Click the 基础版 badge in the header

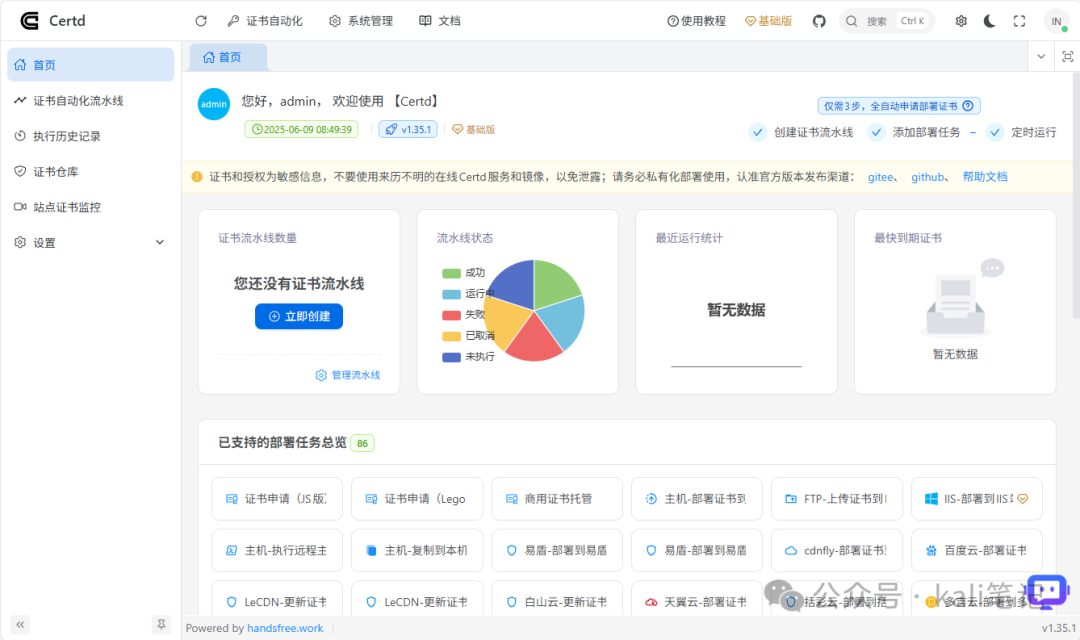click(x=768, y=21)
